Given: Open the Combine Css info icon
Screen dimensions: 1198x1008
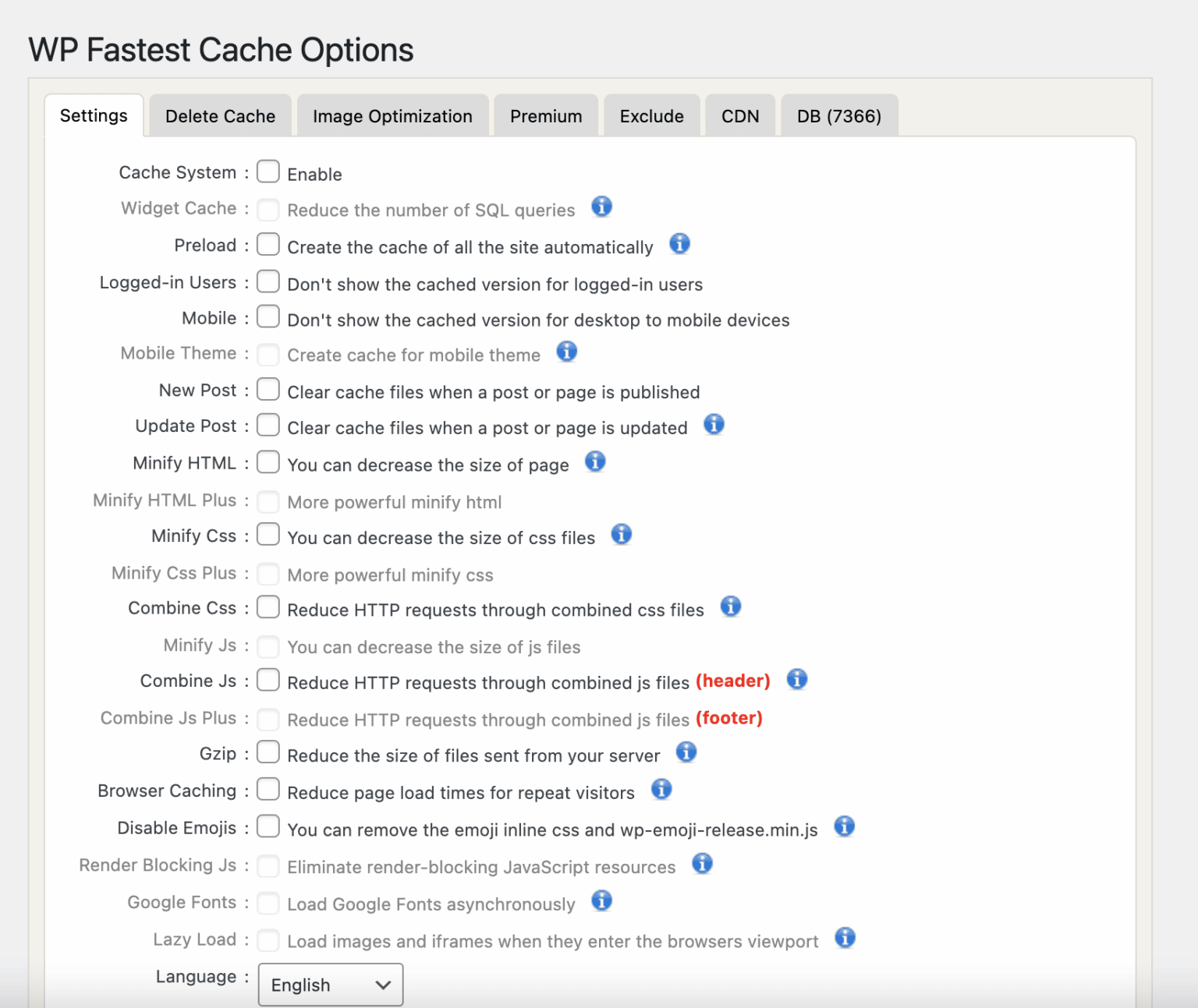Looking at the screenshot, I should pyautogui.click(x=730, y=607).
